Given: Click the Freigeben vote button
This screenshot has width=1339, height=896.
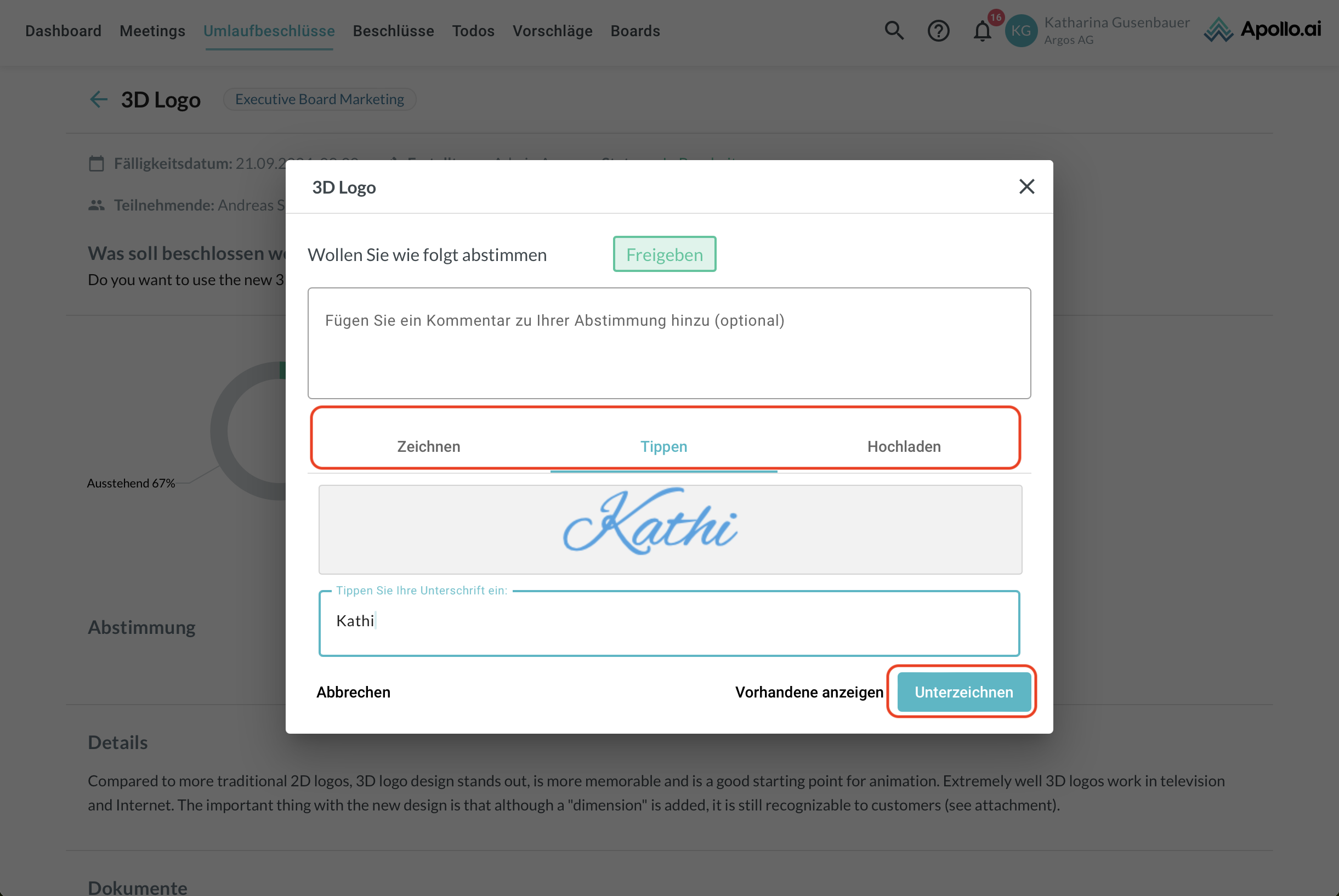Looking at the screenshot, I should click(x=665, y=254).
